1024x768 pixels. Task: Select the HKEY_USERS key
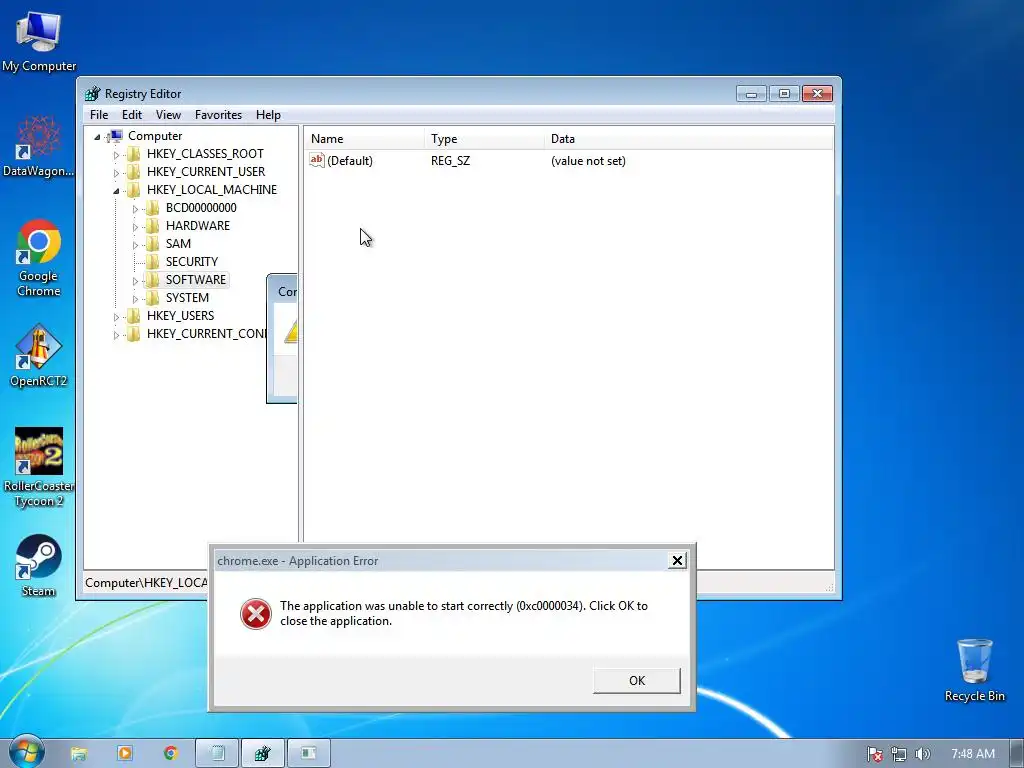click(x=180, y=316)
